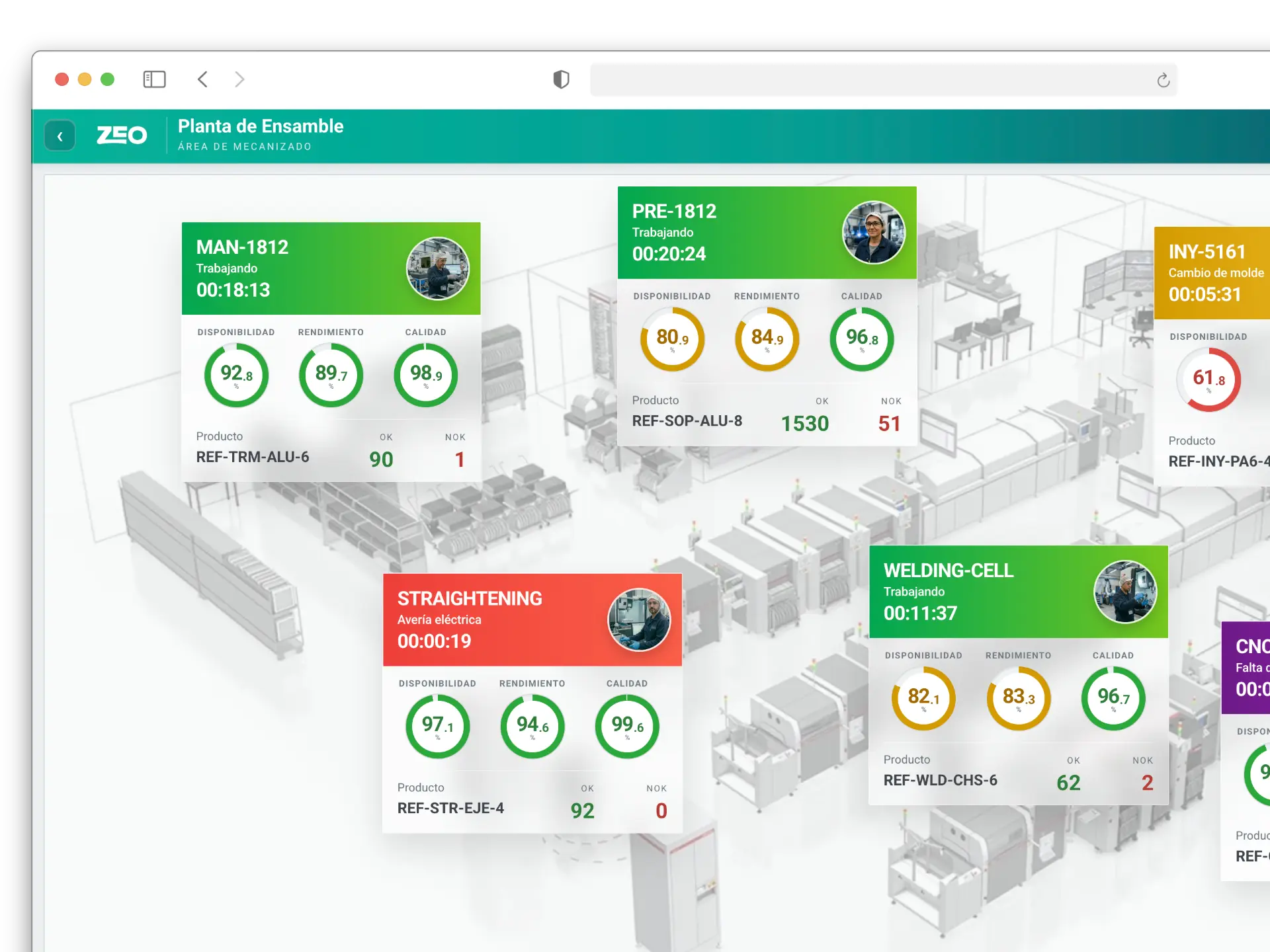Click STRAIGHTENING quality gauge 99.6

pyautogui.click(x=627, y=727)
